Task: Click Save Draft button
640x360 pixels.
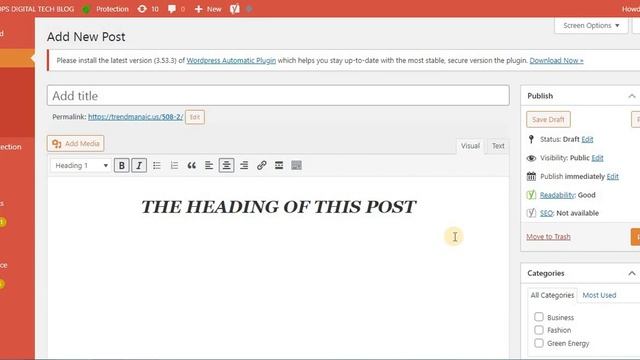Action: (x=548, y=120)
